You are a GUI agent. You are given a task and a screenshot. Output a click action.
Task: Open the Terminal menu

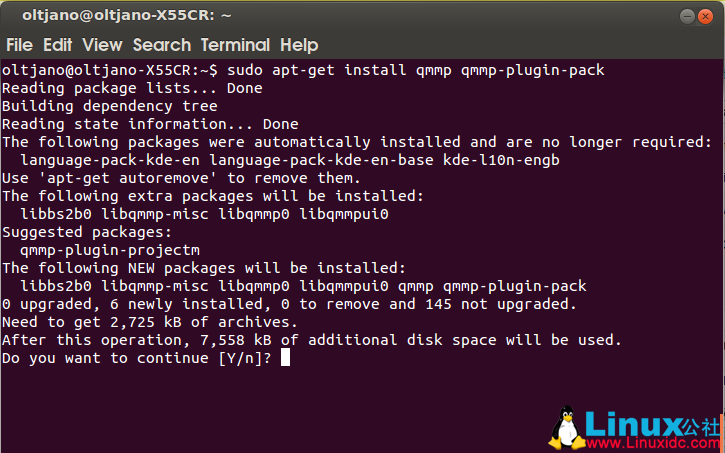click(235, 45)
